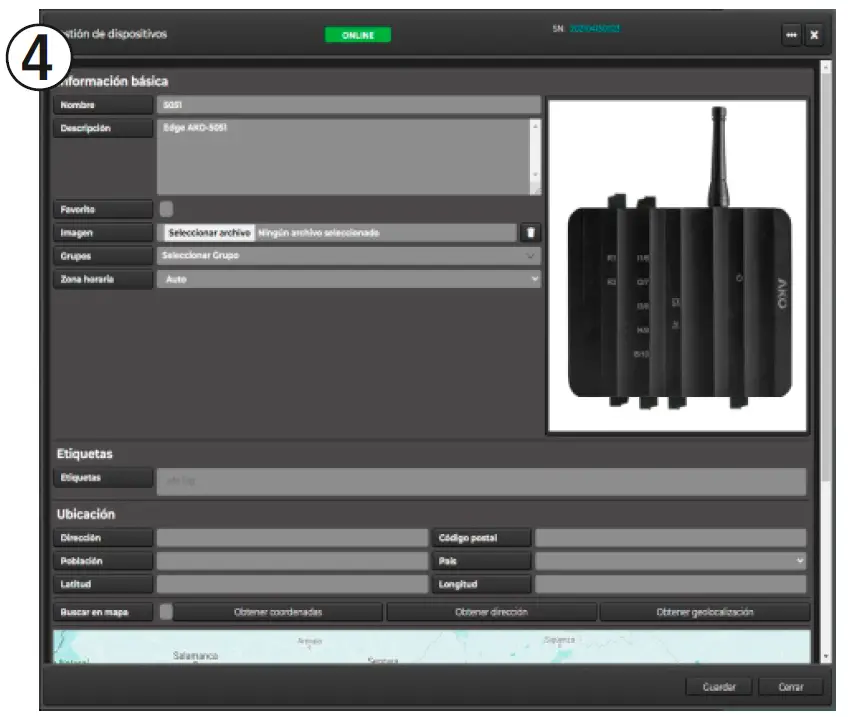Click the trash icon next to Imagen

coord(529,231)
